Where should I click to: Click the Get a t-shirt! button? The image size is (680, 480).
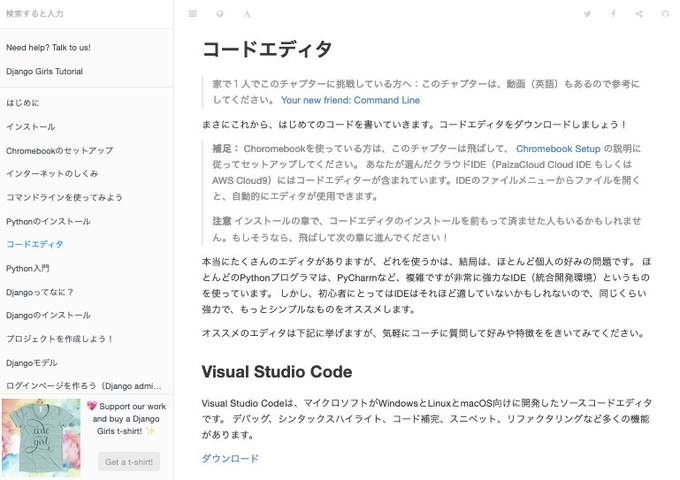pos(129,462)
